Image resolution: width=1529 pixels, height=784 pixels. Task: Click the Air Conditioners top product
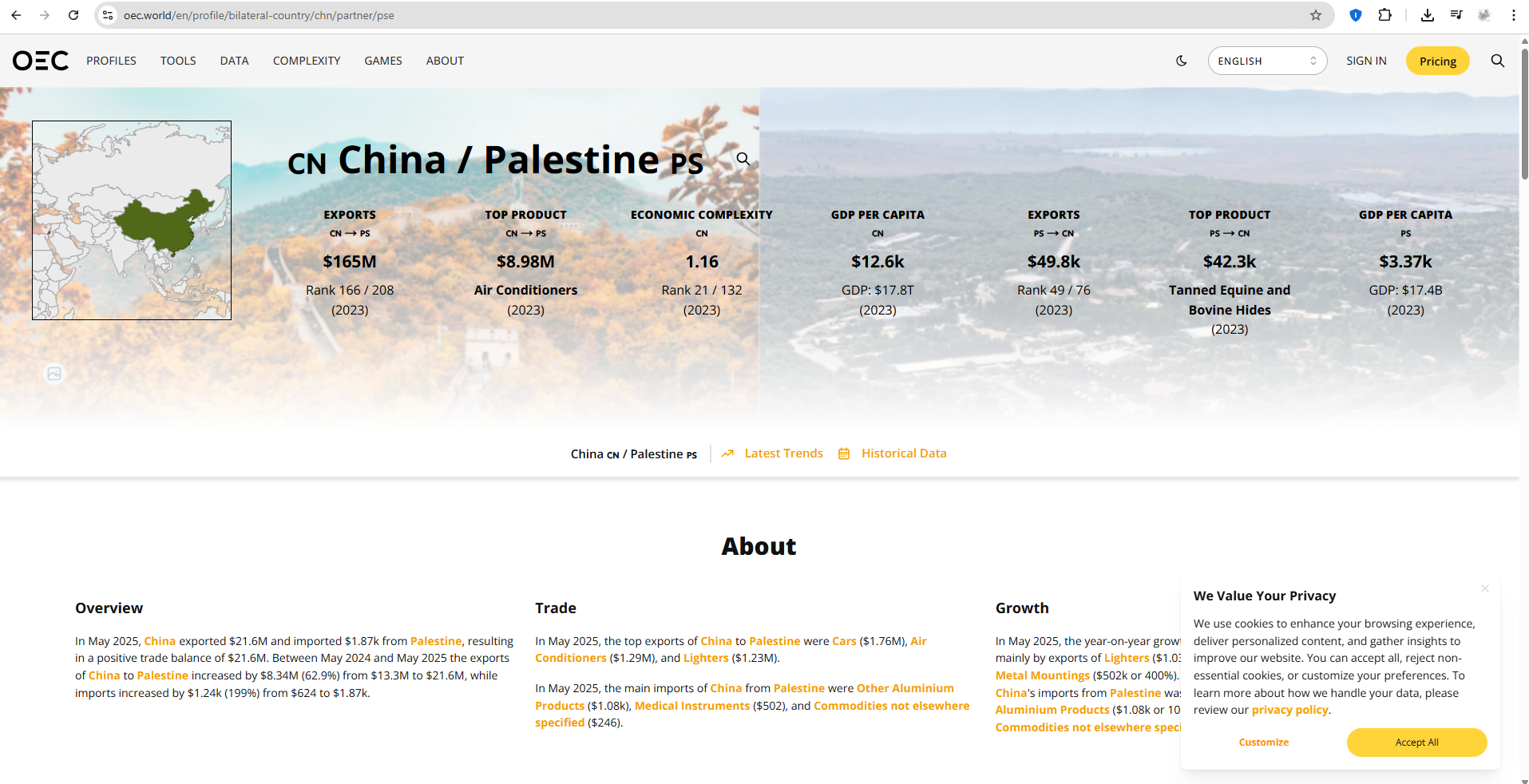(525, 290)
